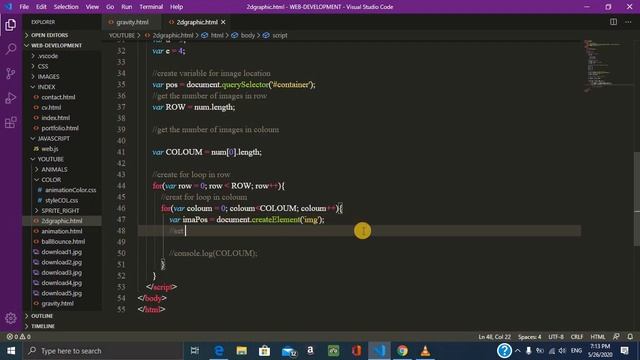Viewport: 640px width, 360px height.
Task: Open contact.html in the explorer
Action: [x=62, y=97]
